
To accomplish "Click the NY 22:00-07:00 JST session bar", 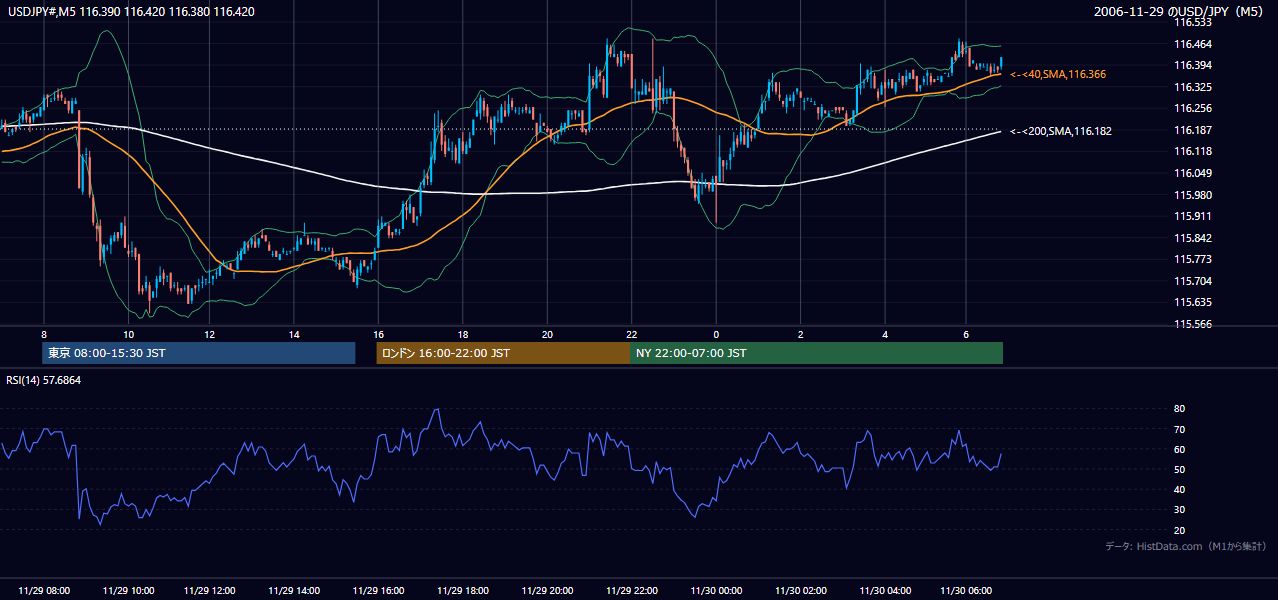I will click(x=816, y=353).
